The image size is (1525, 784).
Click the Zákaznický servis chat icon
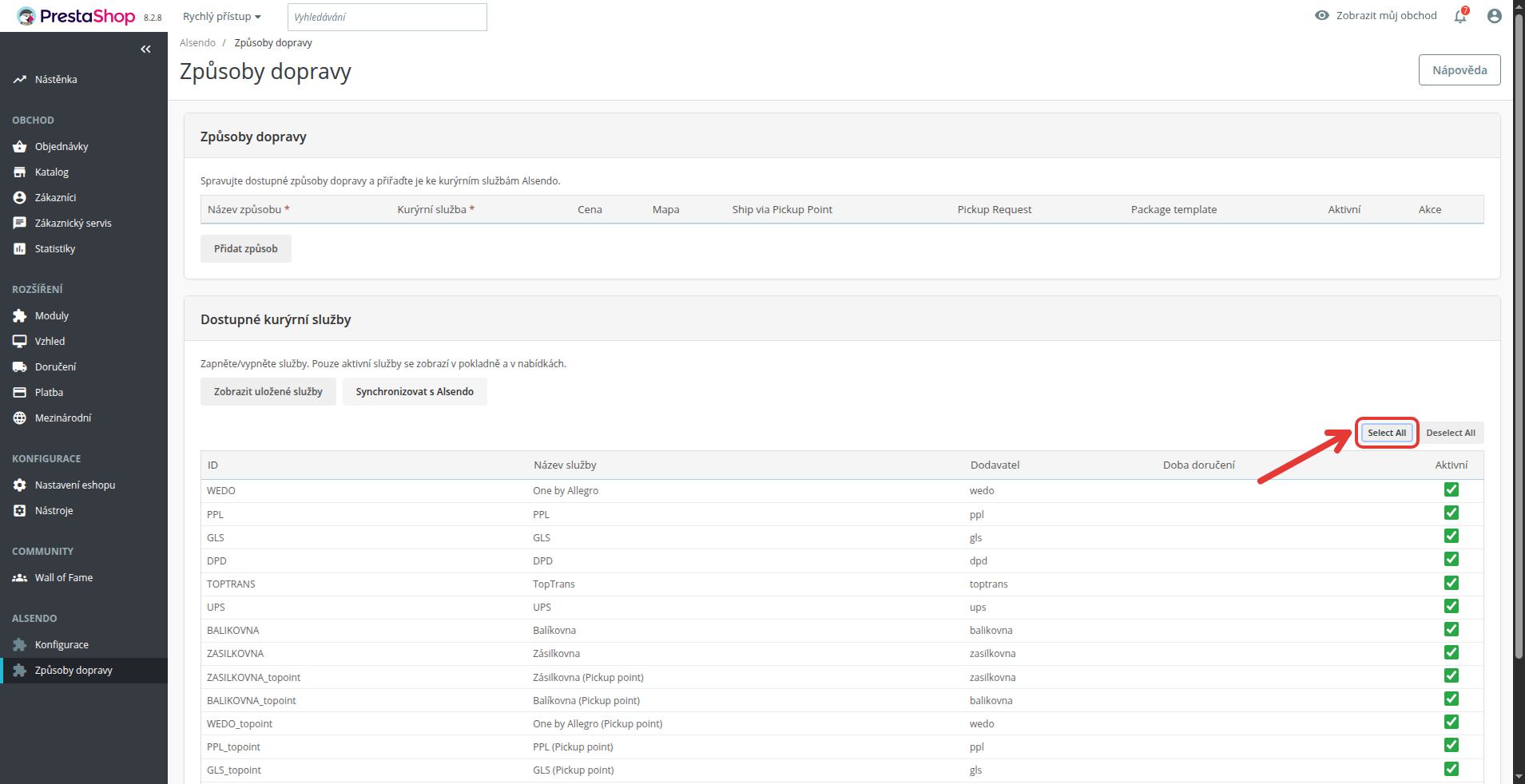(x=20, y=224)
